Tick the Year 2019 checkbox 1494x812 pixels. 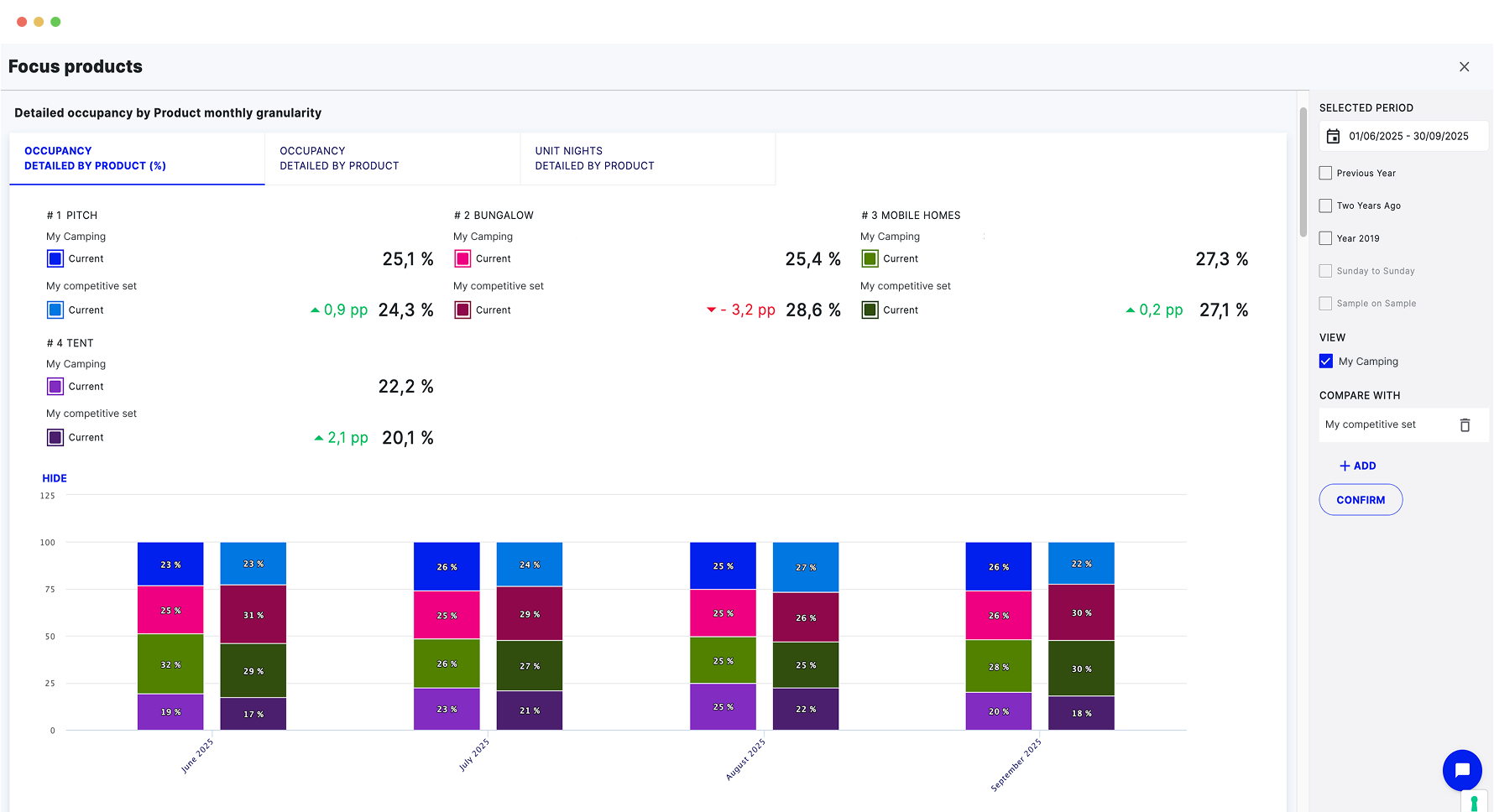point(1326,238)
